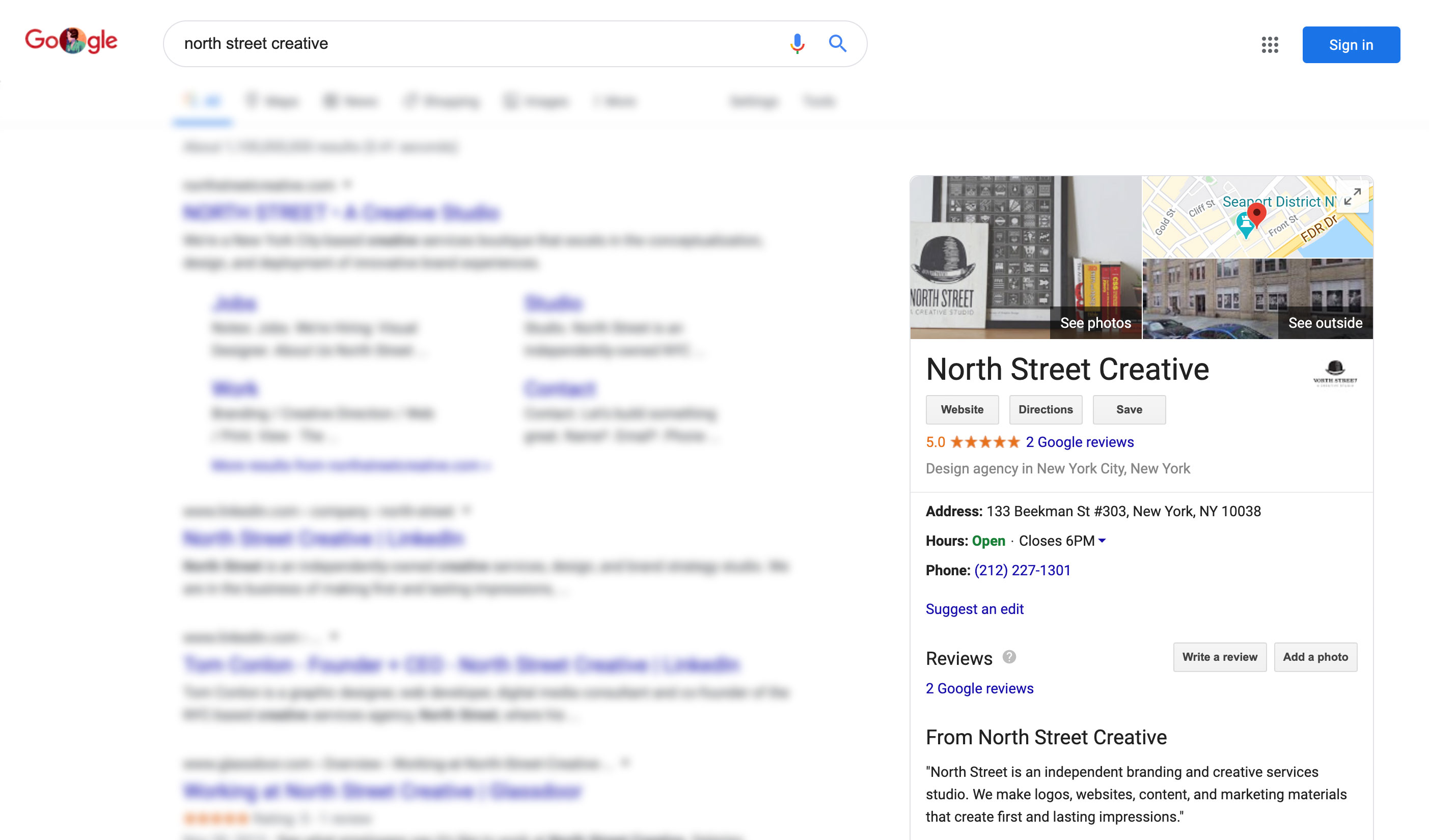This screenshot has height=840, width=1429.
Task: Open the Work sitelink
Action: tap(235, 389)
